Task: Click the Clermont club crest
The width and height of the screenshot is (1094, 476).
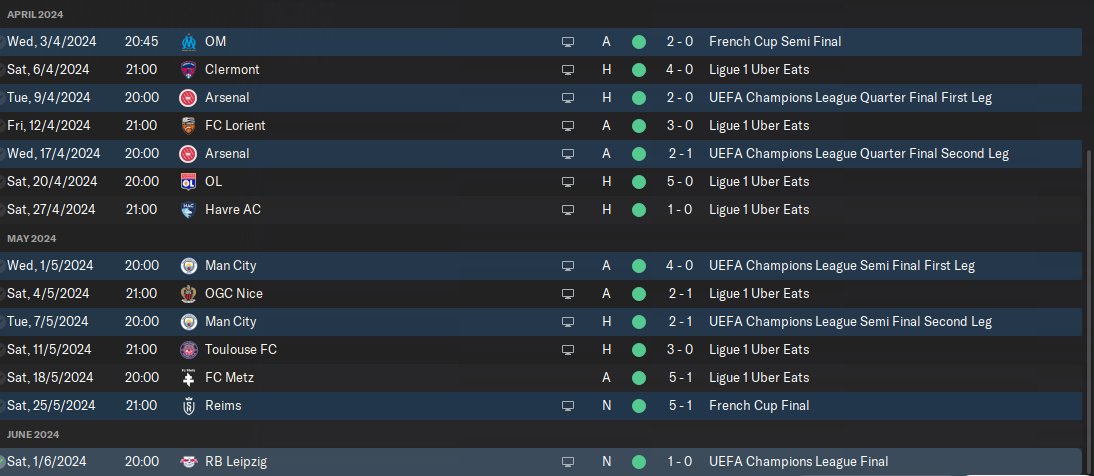Action: (188, 70)
